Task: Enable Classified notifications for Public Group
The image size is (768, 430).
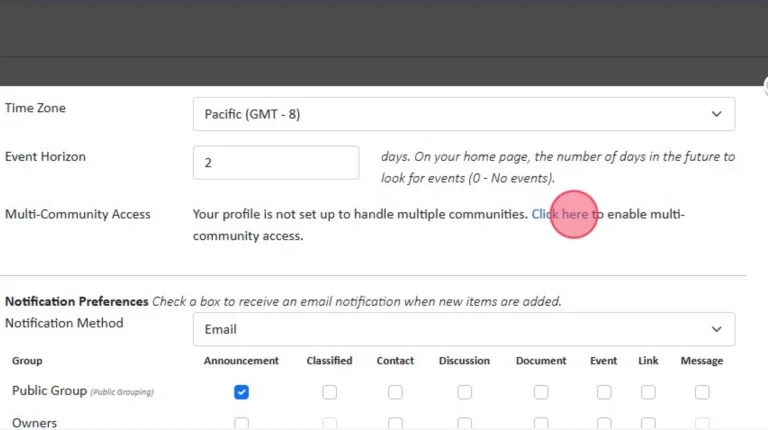Action: tap(329, 392)
